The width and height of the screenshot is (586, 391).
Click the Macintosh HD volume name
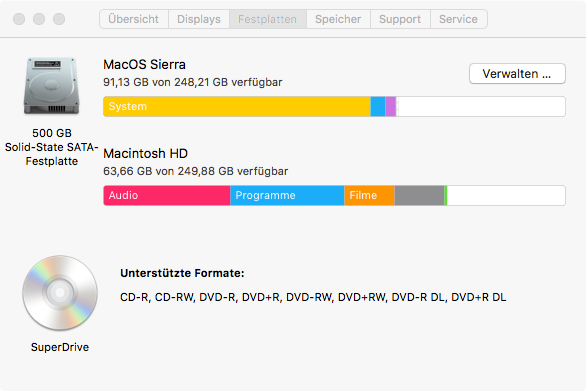click(145, 153)
